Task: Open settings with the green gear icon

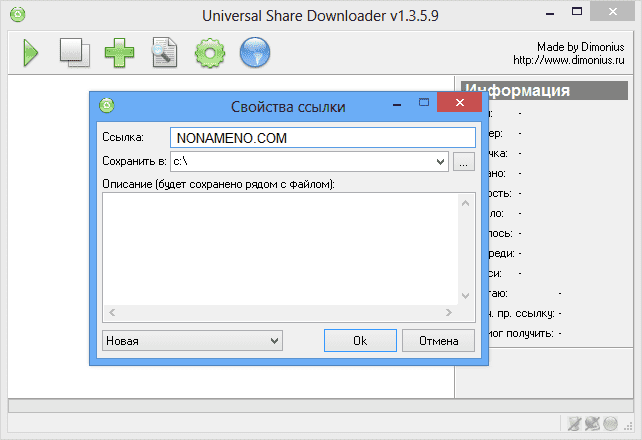Action: click(x=210, y=52)
